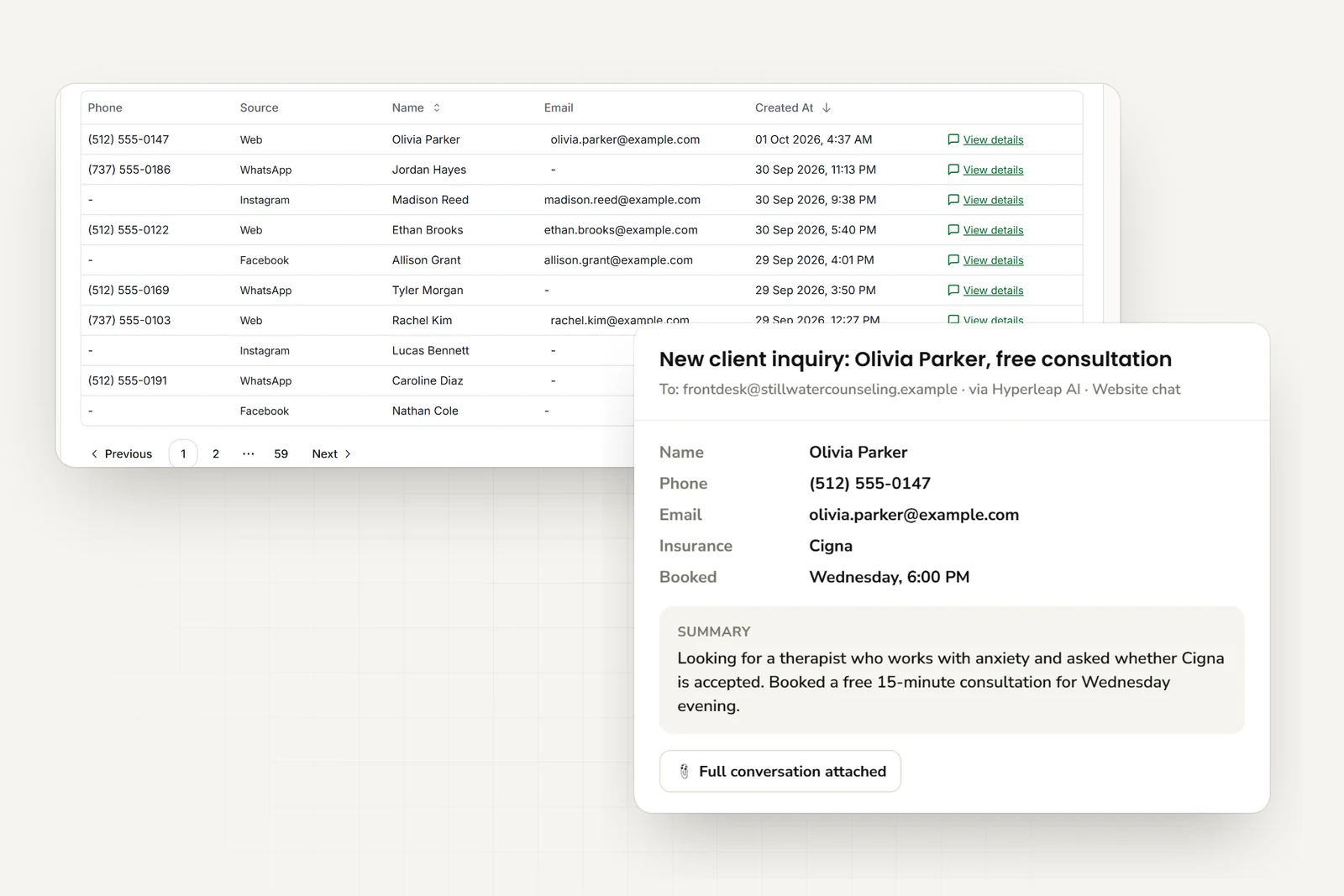
Task: Click the phone number in the inquiry card
Action: pyautogui.click(x=869, y=484)
